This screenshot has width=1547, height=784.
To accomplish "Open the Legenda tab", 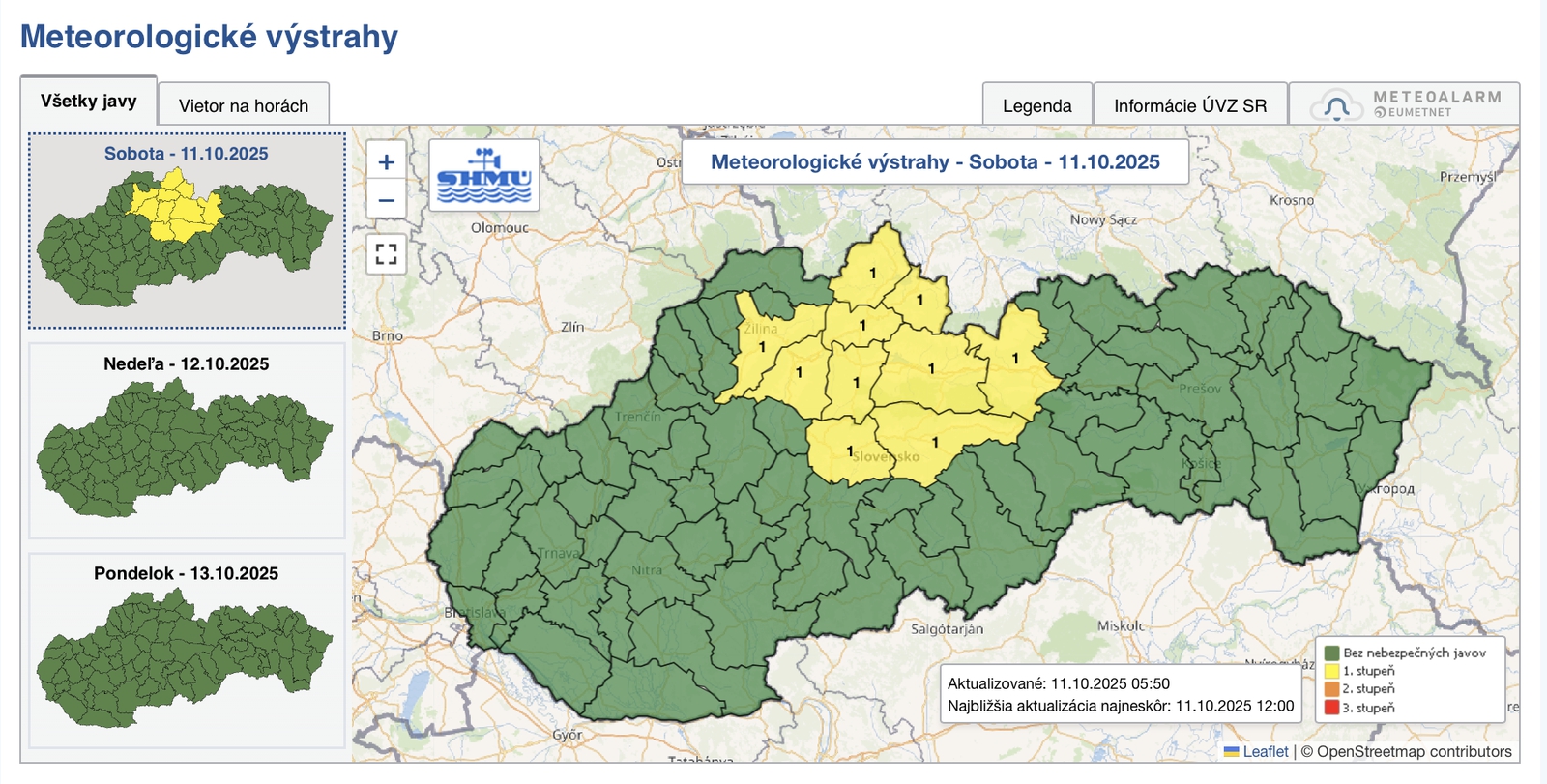I will (x=1036, y=105).
